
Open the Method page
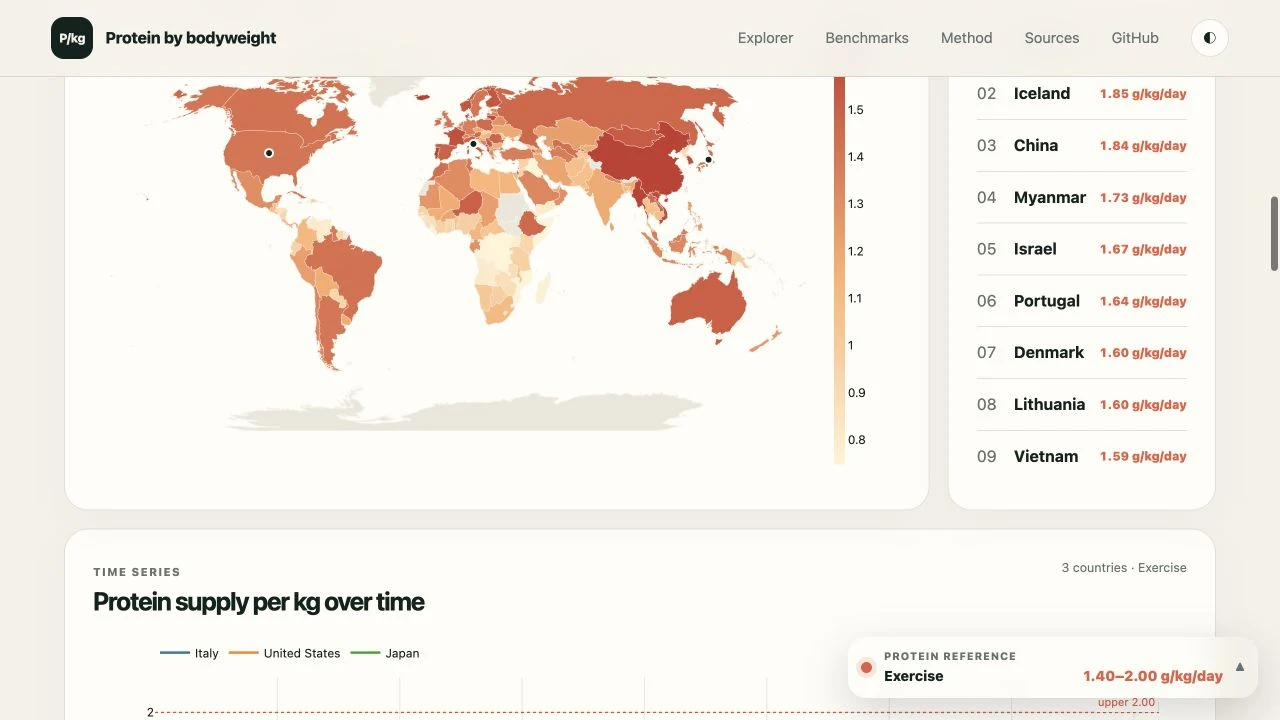point(967,38)
